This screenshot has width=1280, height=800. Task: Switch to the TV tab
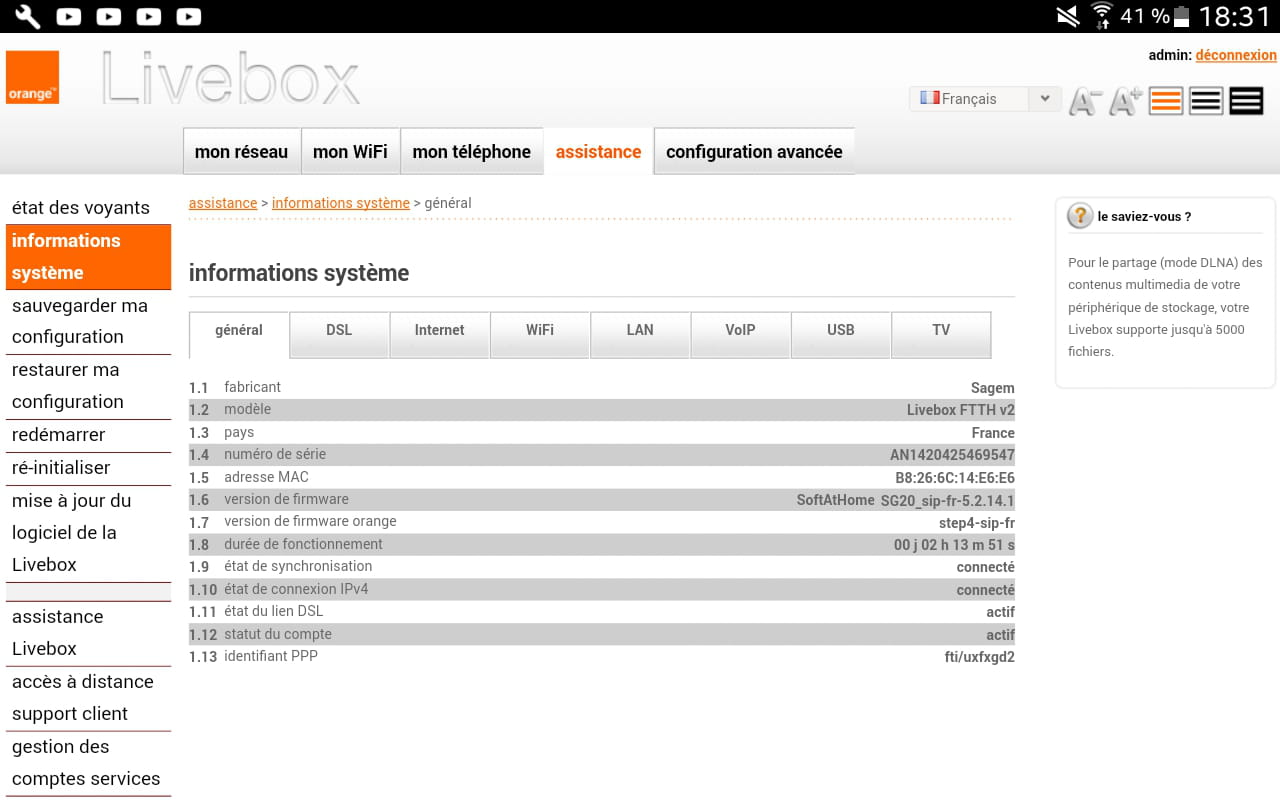941,334
